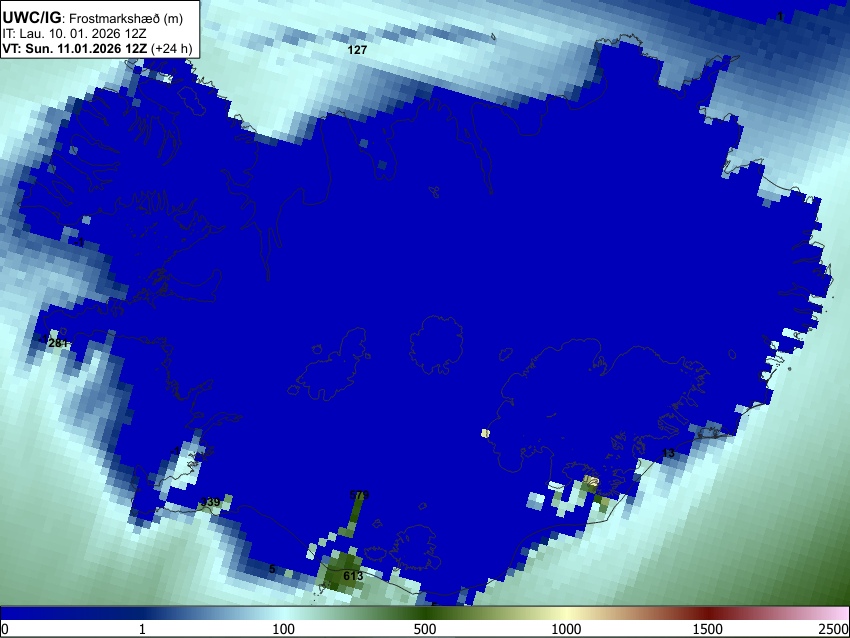Click the dark red section of the color scale

pos(707,614)
